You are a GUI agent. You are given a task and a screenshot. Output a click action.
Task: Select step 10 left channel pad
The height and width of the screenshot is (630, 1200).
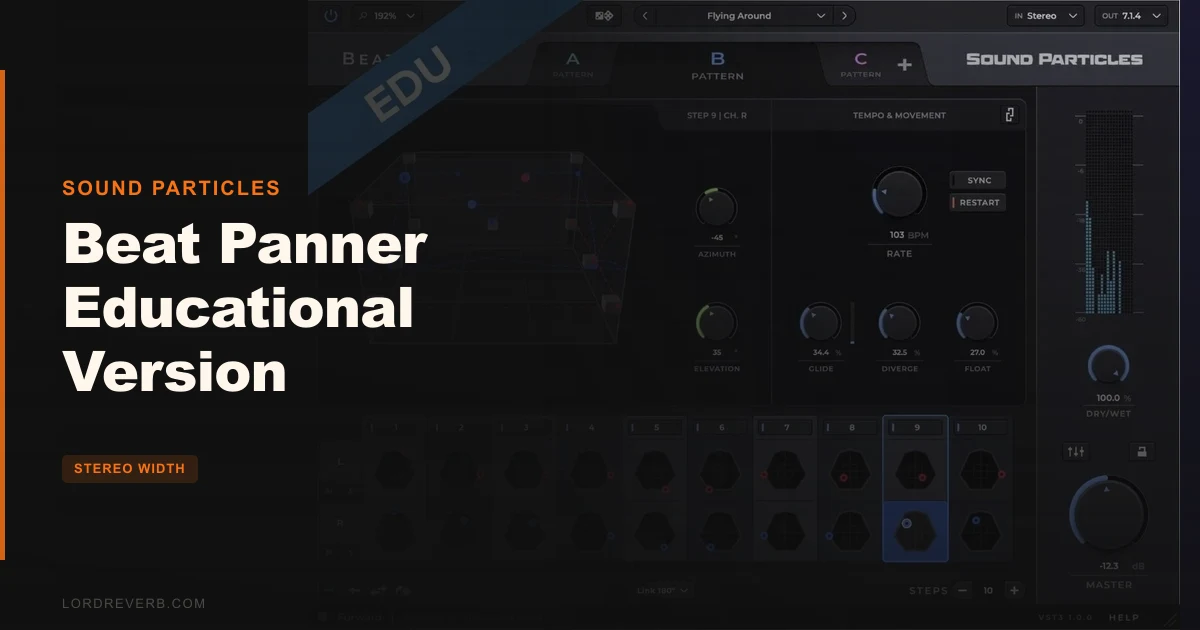pyautogui.click(x=980, y=469)
